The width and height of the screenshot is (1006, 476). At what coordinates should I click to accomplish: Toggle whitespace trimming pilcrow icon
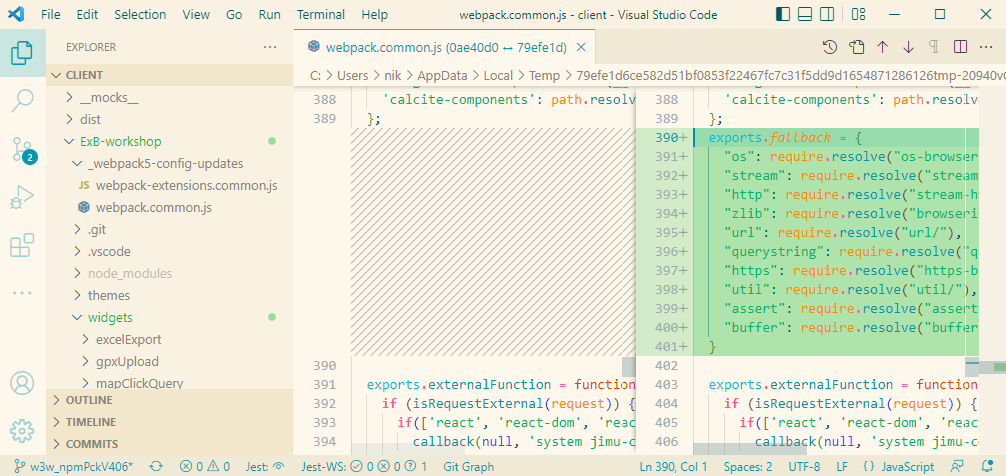click(x=934, y=47)
